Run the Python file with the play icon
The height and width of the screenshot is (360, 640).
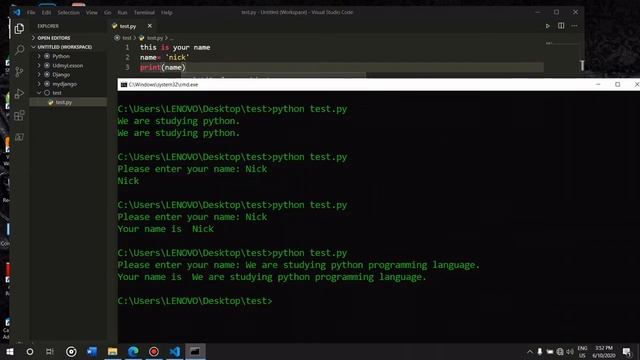[548, 26]
